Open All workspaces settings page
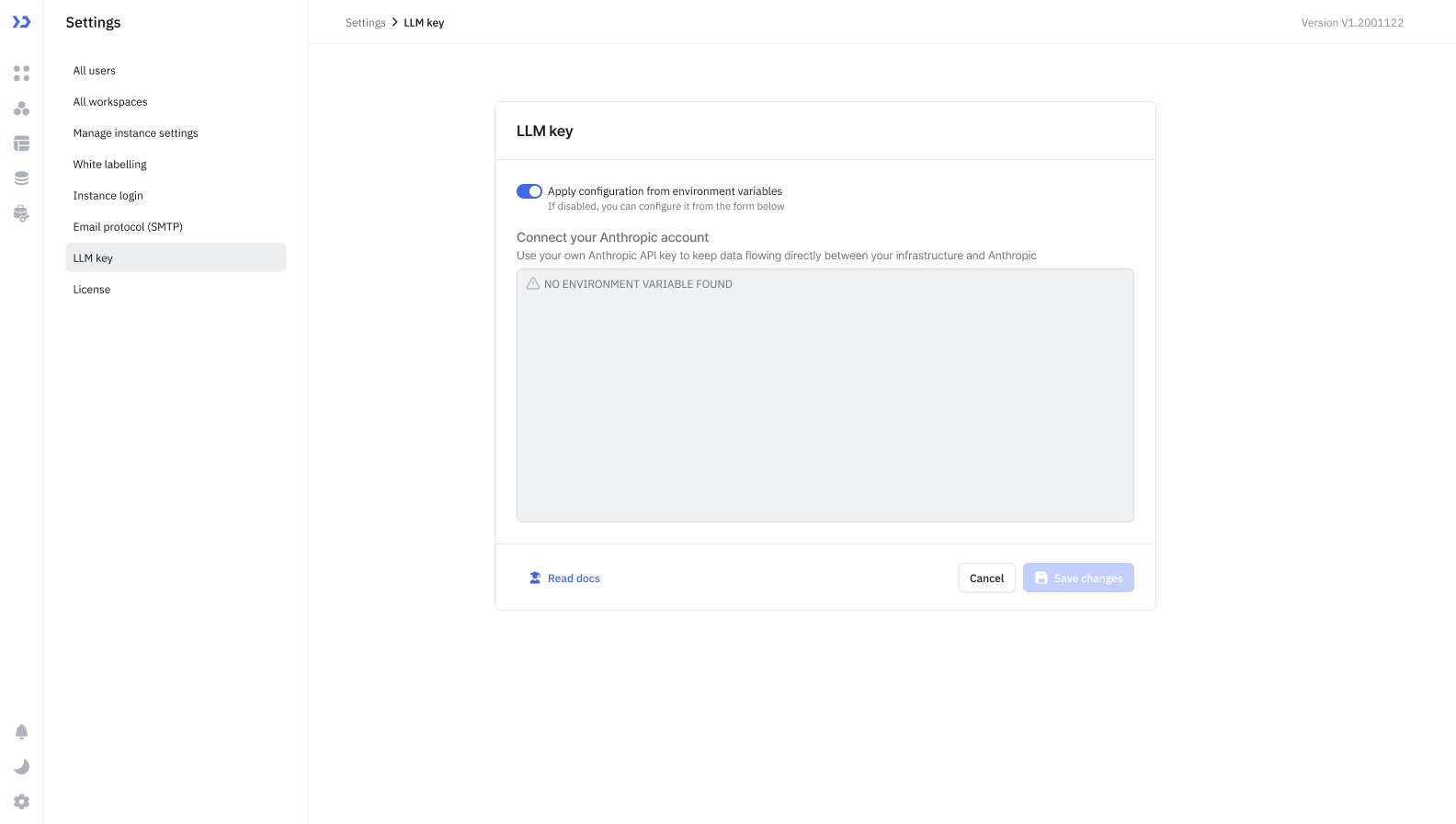Screen dimensions: 1456x824 tap(110, 102)
